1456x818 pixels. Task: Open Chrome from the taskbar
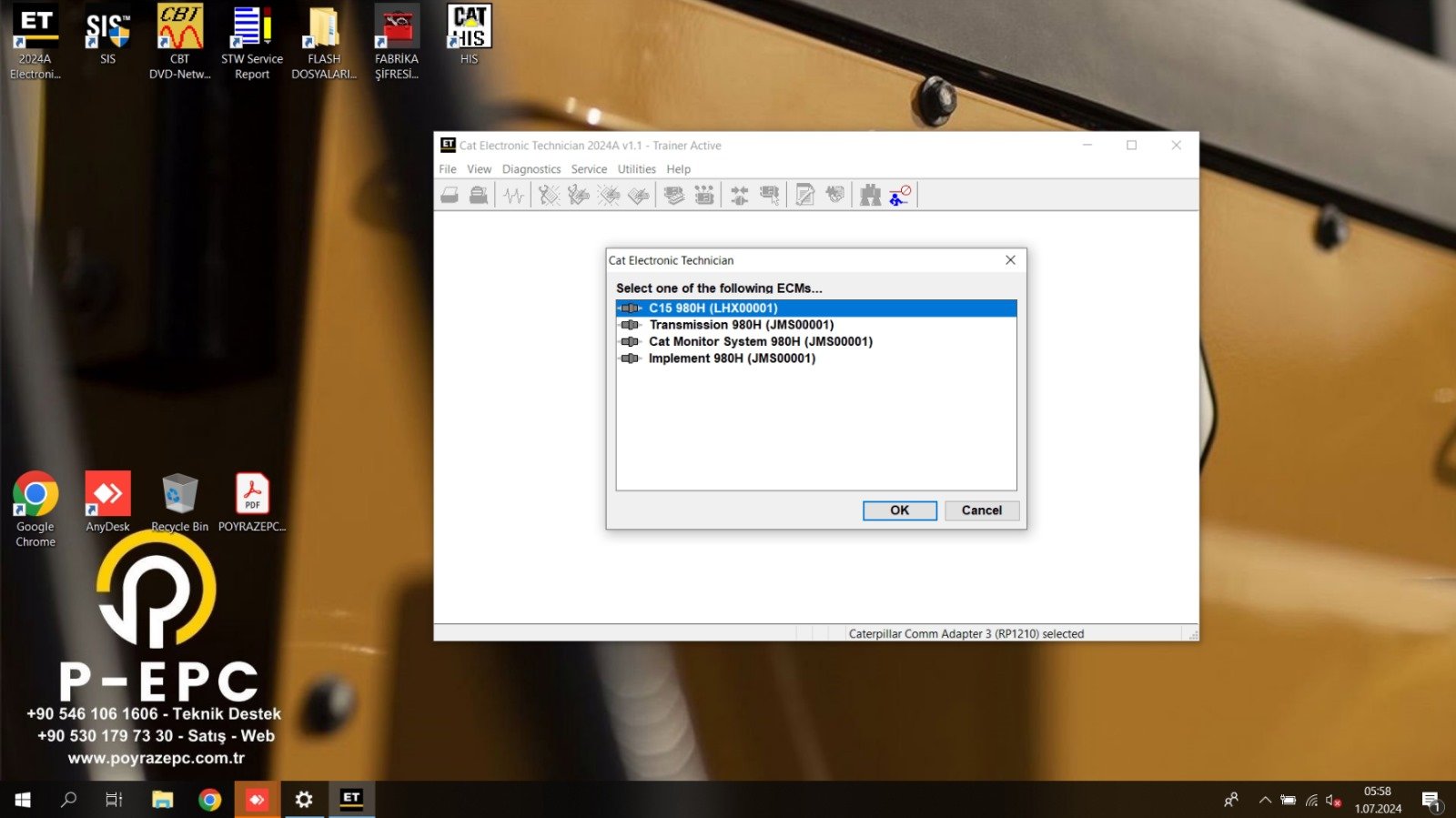pyautogui.click(x=210, y=800)
